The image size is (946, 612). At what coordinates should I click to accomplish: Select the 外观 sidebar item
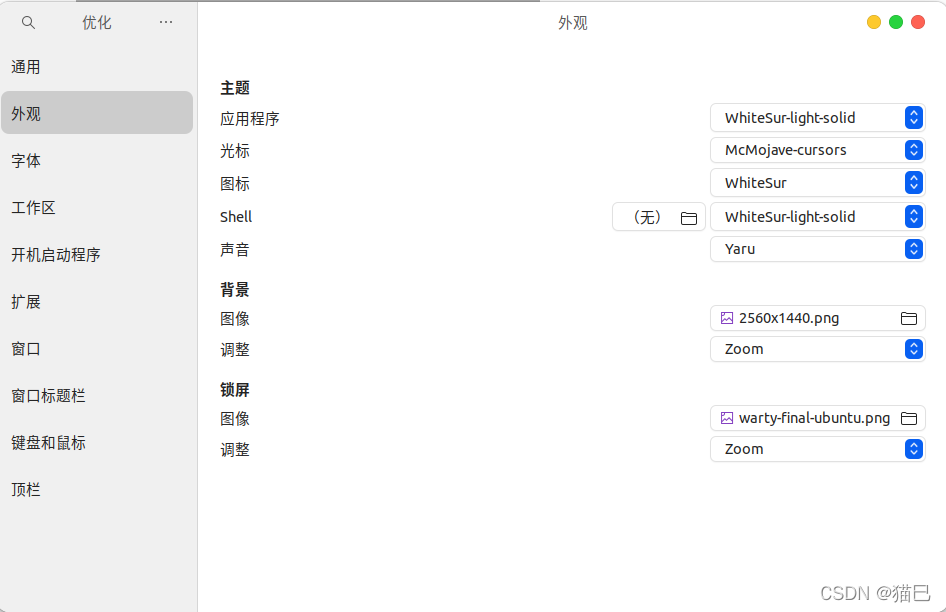click(x=97, y=113)
